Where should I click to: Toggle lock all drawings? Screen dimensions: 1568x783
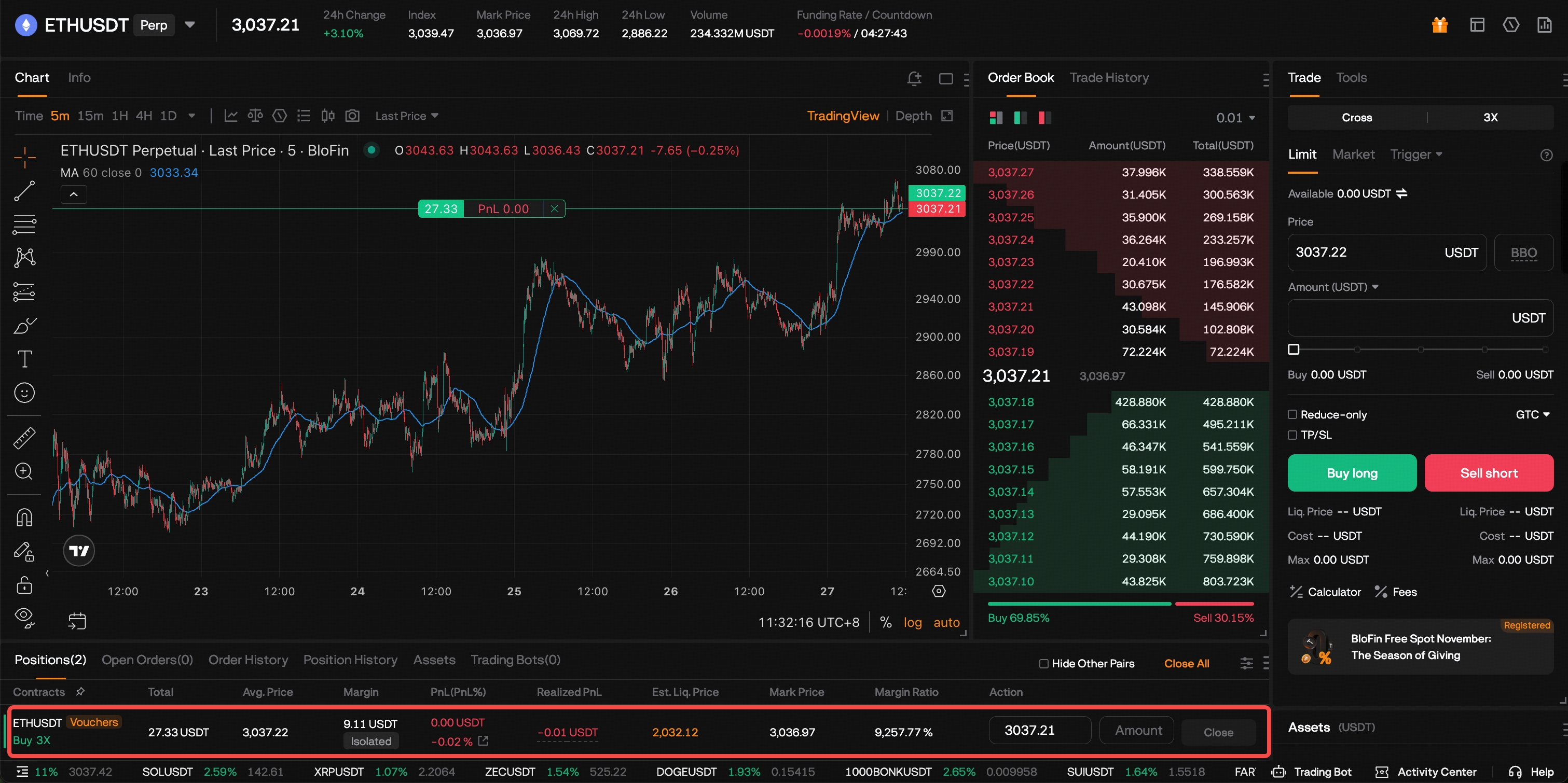tap(24, 585)
